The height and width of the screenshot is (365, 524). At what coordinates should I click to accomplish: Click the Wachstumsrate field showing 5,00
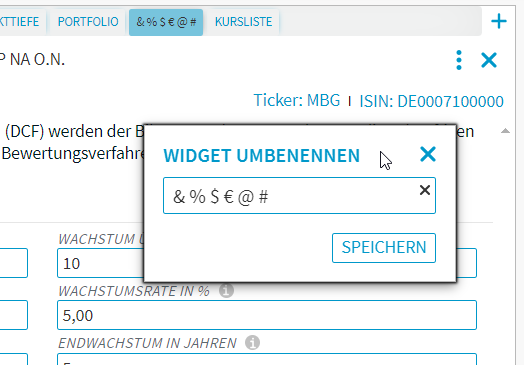(x=267, y=315)
